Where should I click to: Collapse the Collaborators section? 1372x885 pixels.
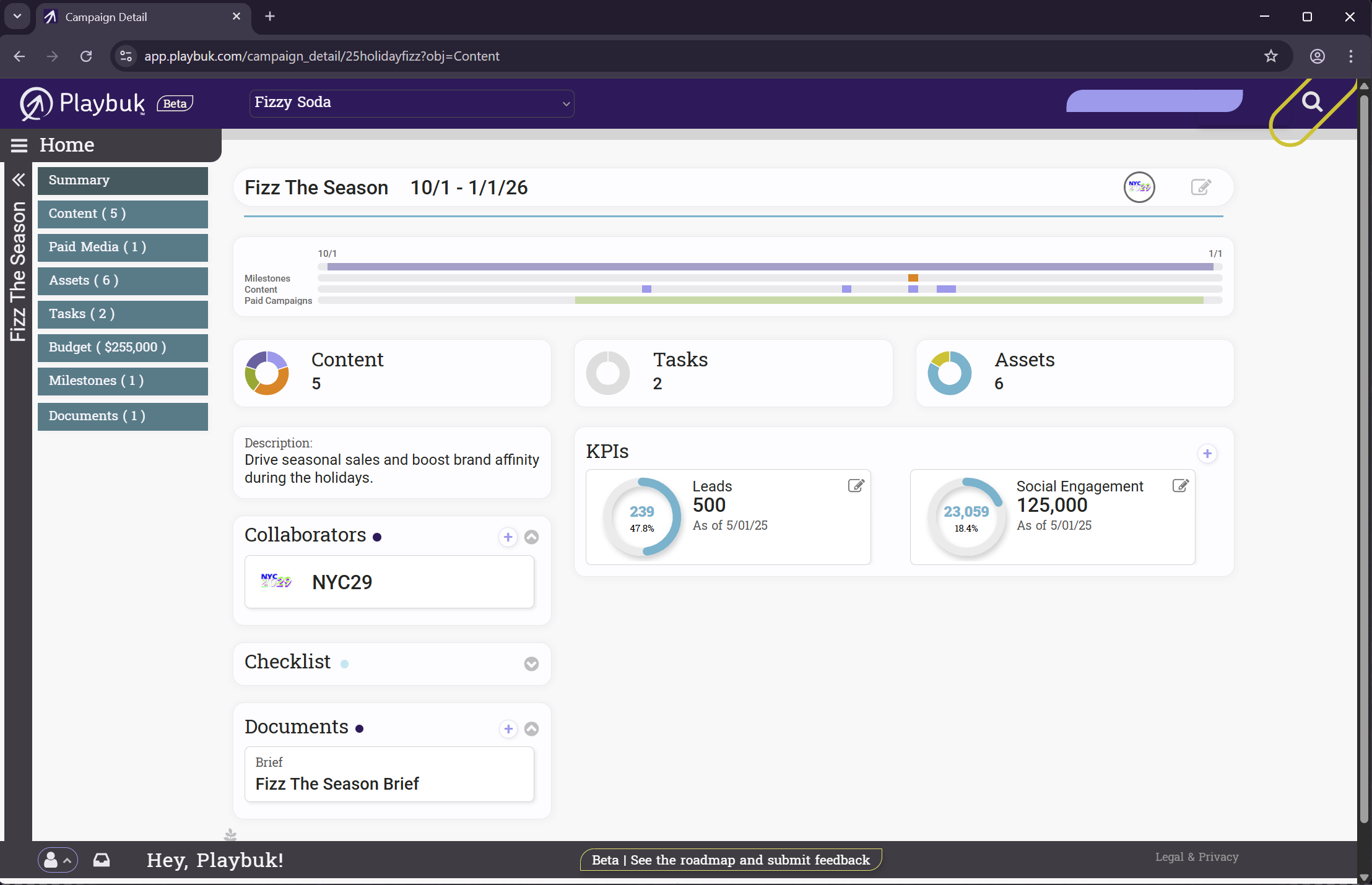531,537
